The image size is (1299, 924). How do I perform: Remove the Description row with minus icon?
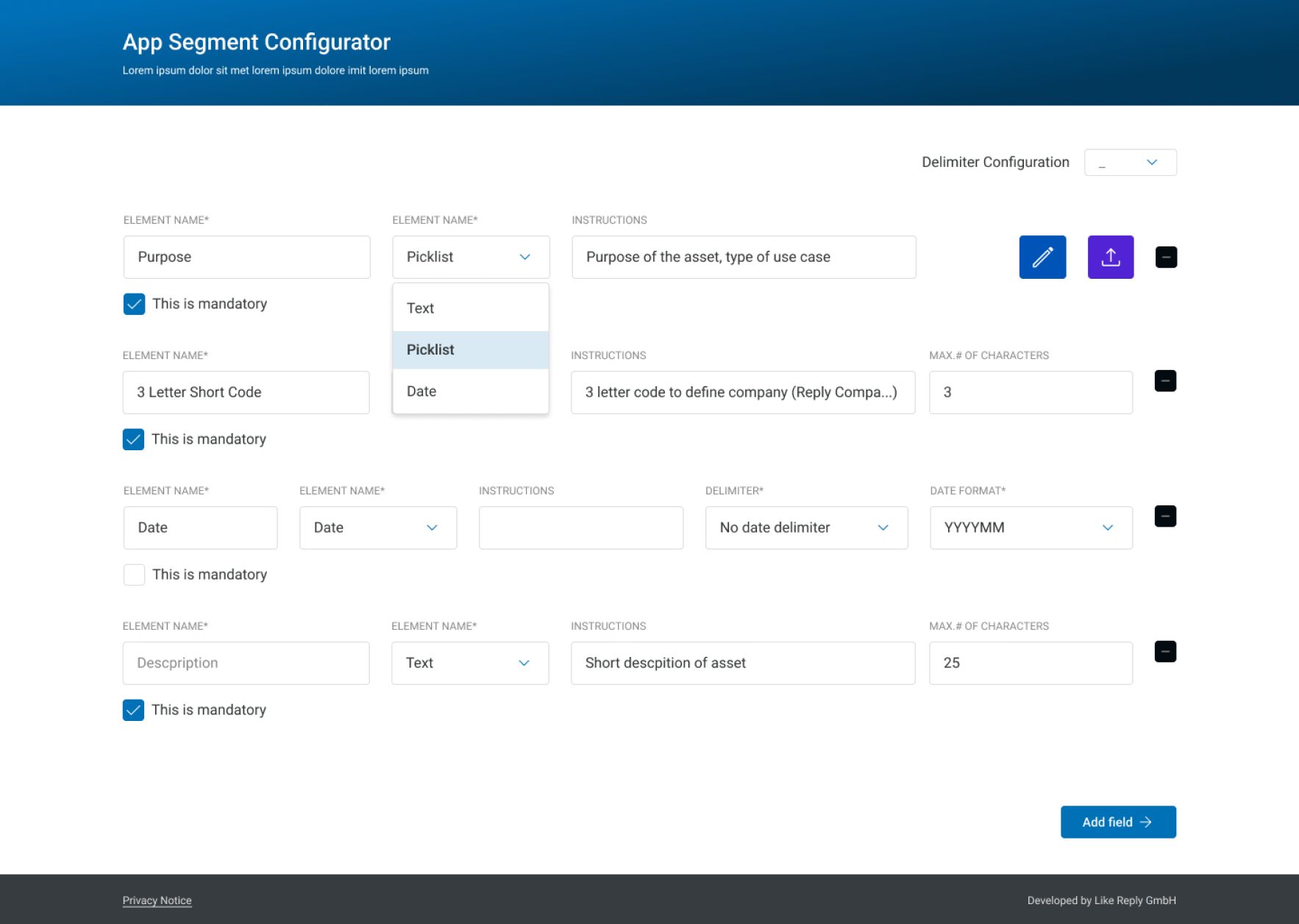(x=1165, y=651)
